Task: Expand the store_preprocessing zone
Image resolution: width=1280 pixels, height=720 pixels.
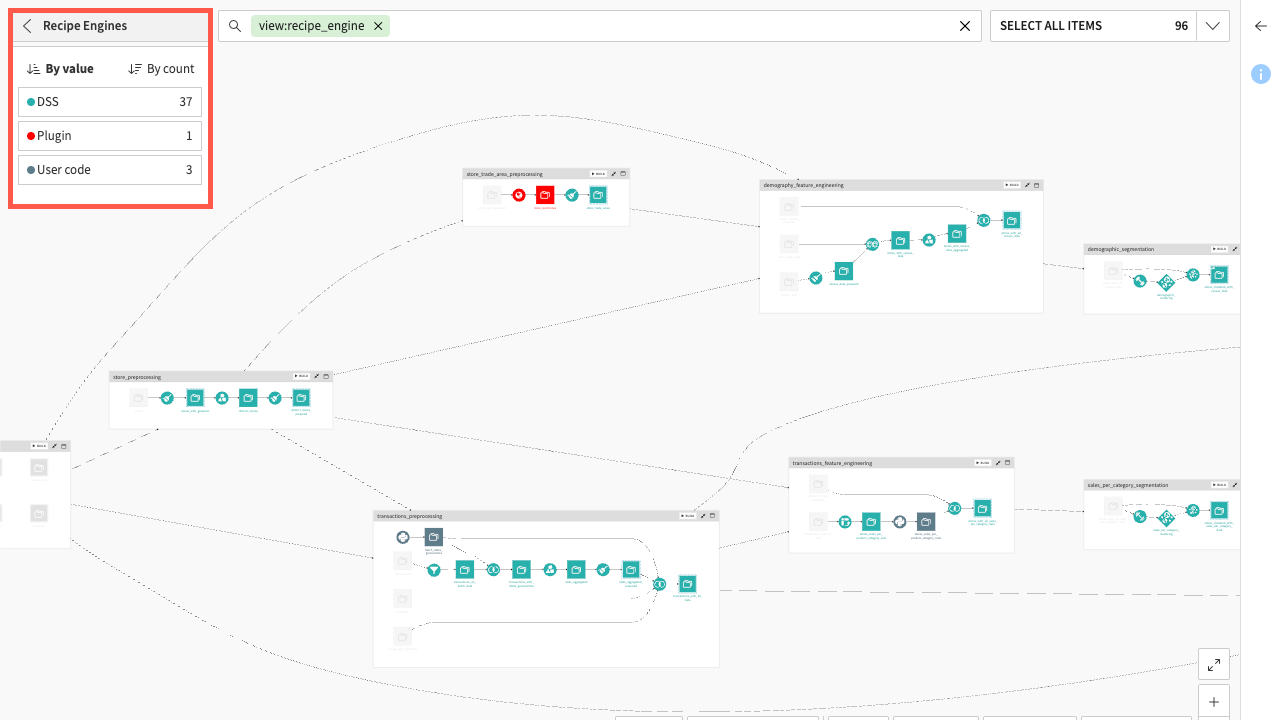Action: pyautogui.click(x=317, y=376)
